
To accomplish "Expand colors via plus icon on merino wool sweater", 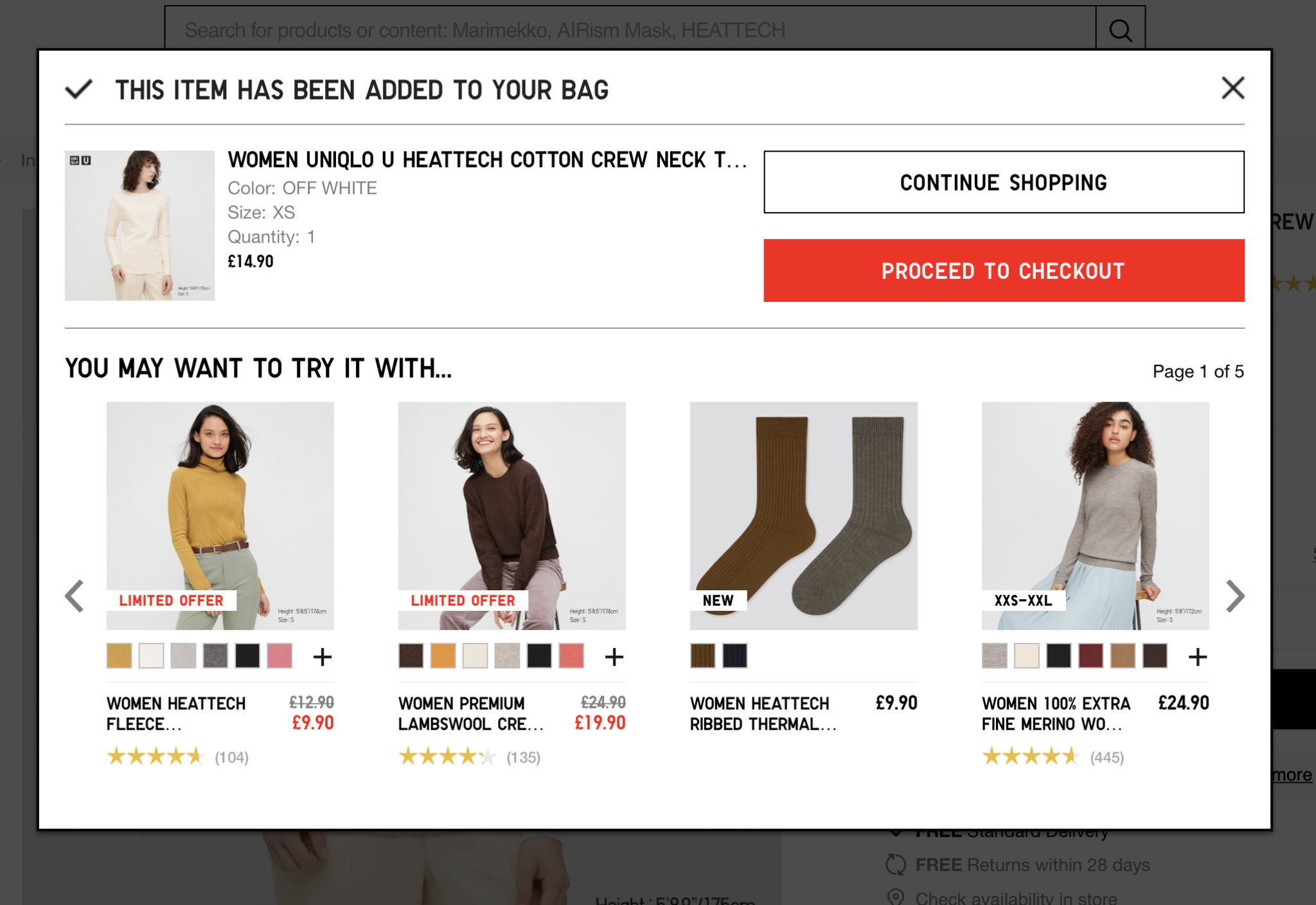I will [x=1198, y=656].
